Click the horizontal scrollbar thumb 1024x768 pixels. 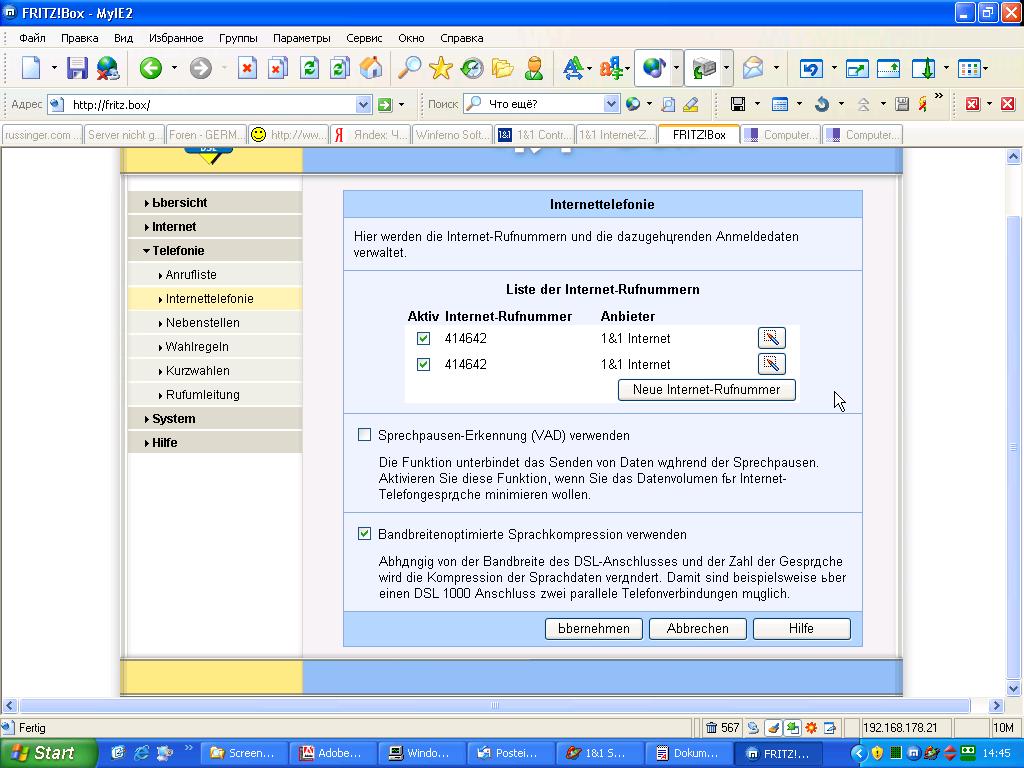point(494,705)
